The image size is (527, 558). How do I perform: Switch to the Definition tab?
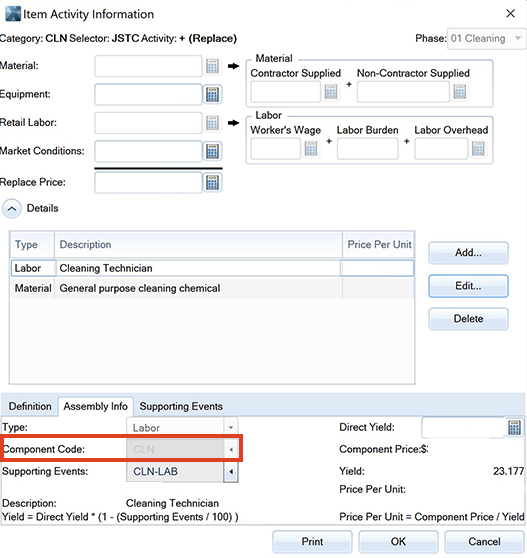tap(30, 406)
